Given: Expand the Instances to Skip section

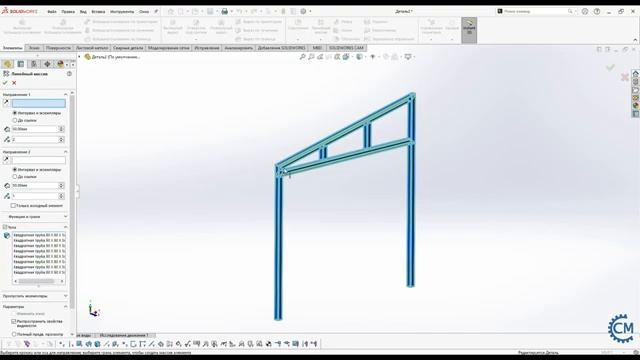Looking at the screenshot, I should click(66, 296).
